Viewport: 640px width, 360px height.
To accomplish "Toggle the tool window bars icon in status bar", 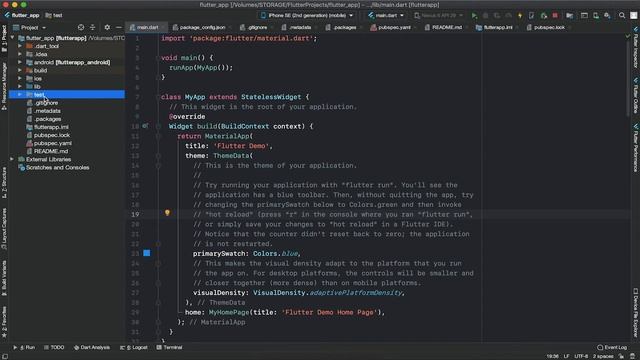I will (4, 356).
